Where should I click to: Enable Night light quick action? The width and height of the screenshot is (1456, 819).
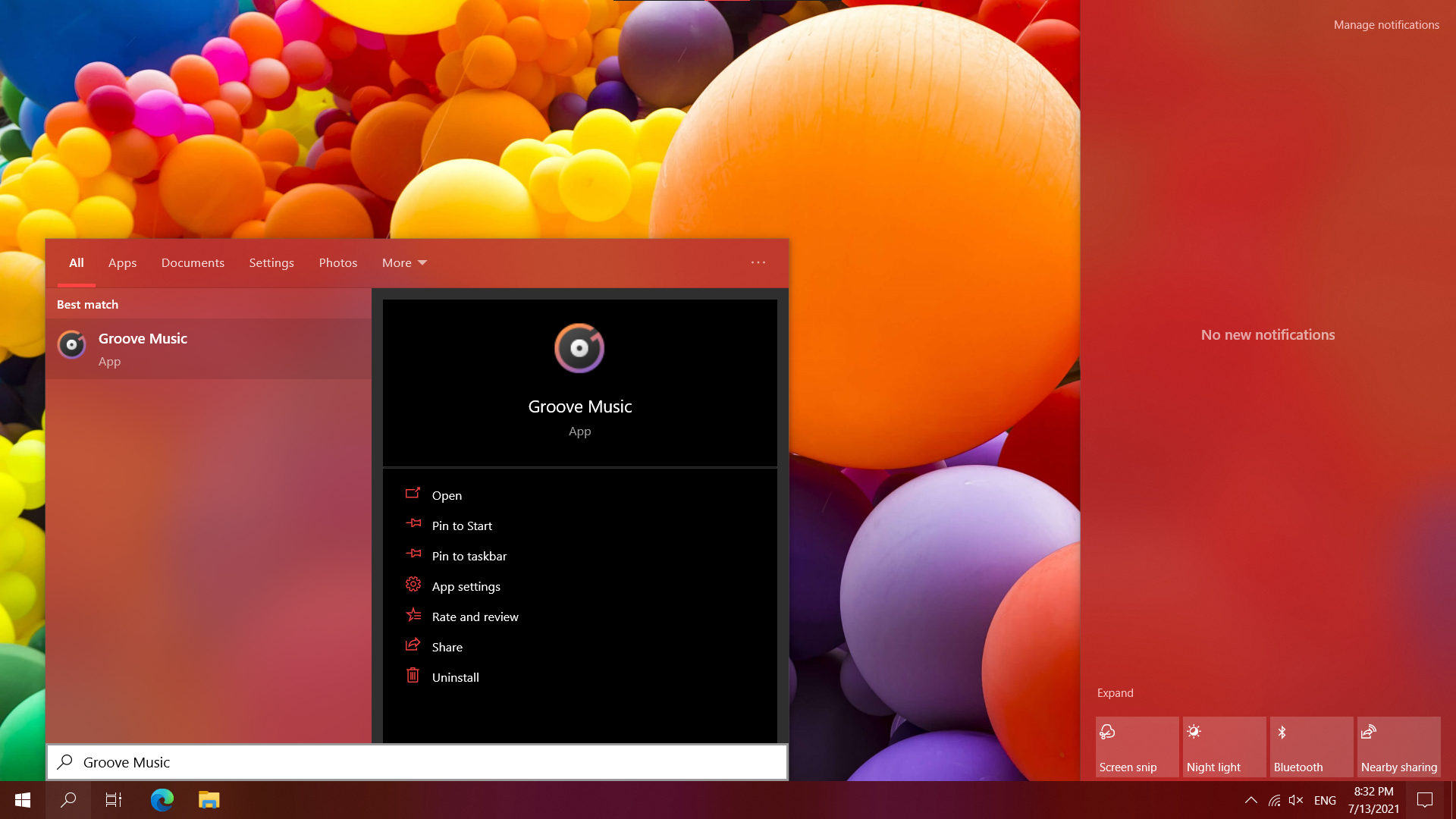tap(1223, 746)
